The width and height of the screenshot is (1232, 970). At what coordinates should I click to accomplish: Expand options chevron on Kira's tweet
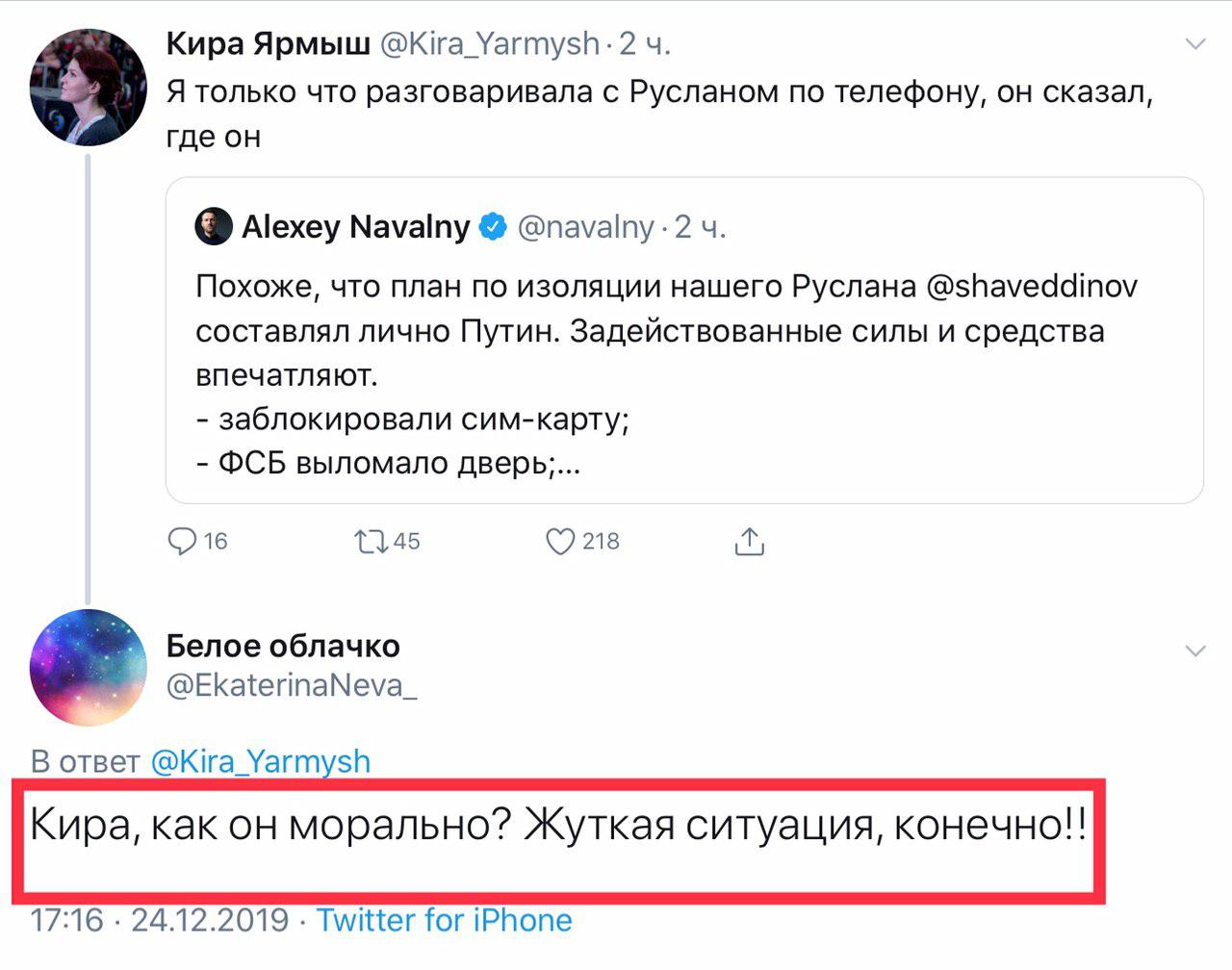[1194, 44]
